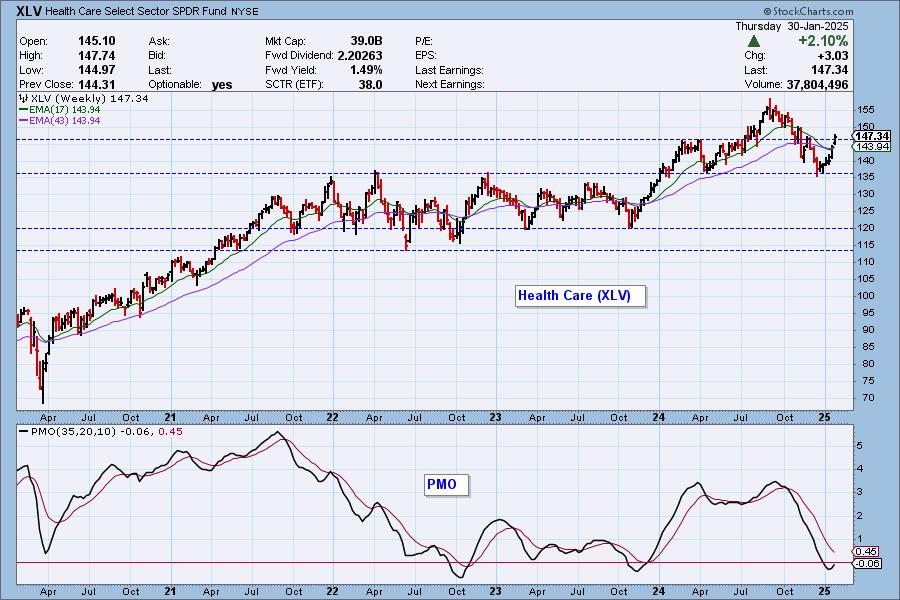Click the +2.10% percent change
900x600 pixels.
coord(823,41)
